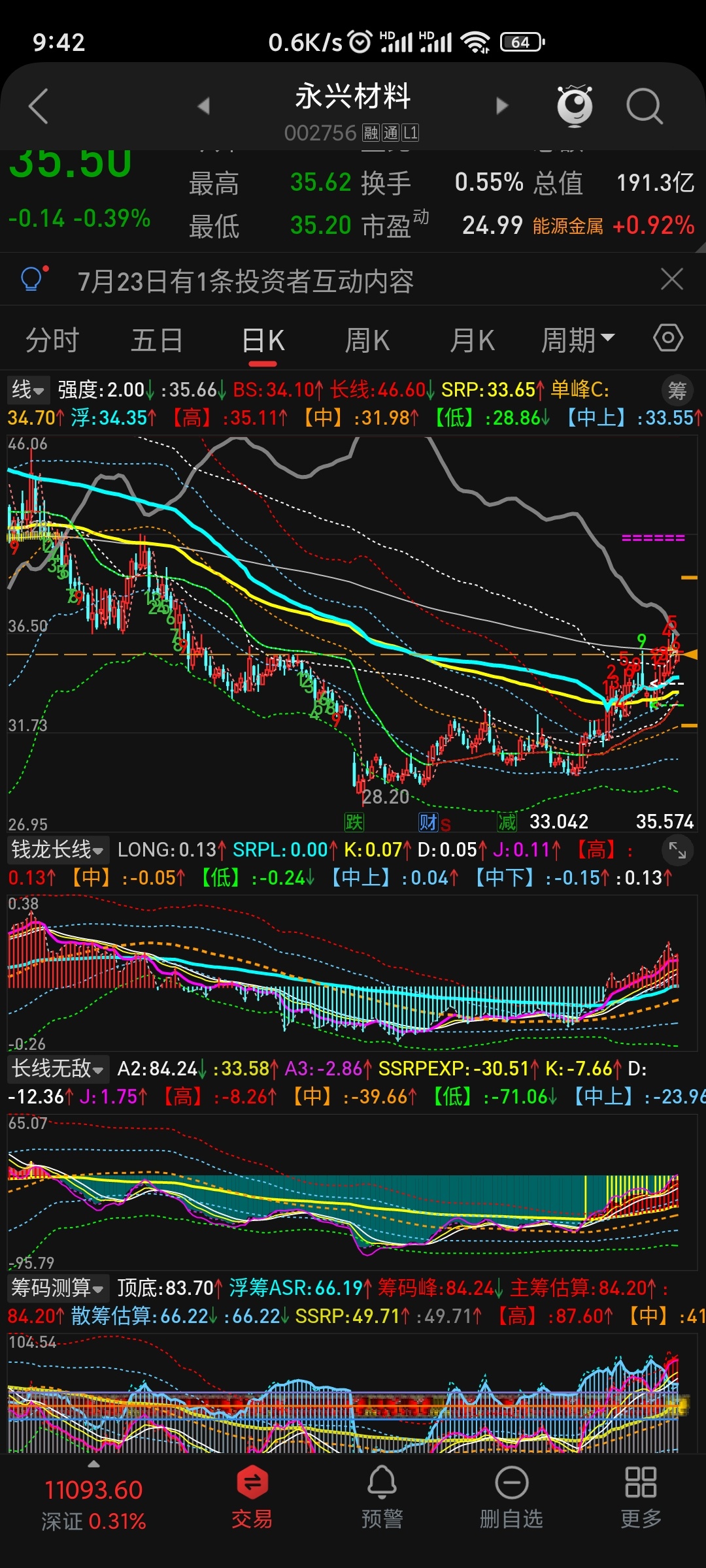The image size is (706, 1568).
Task: Tap the 28.20 low label on the chart
Action: (x=386, y=796)
